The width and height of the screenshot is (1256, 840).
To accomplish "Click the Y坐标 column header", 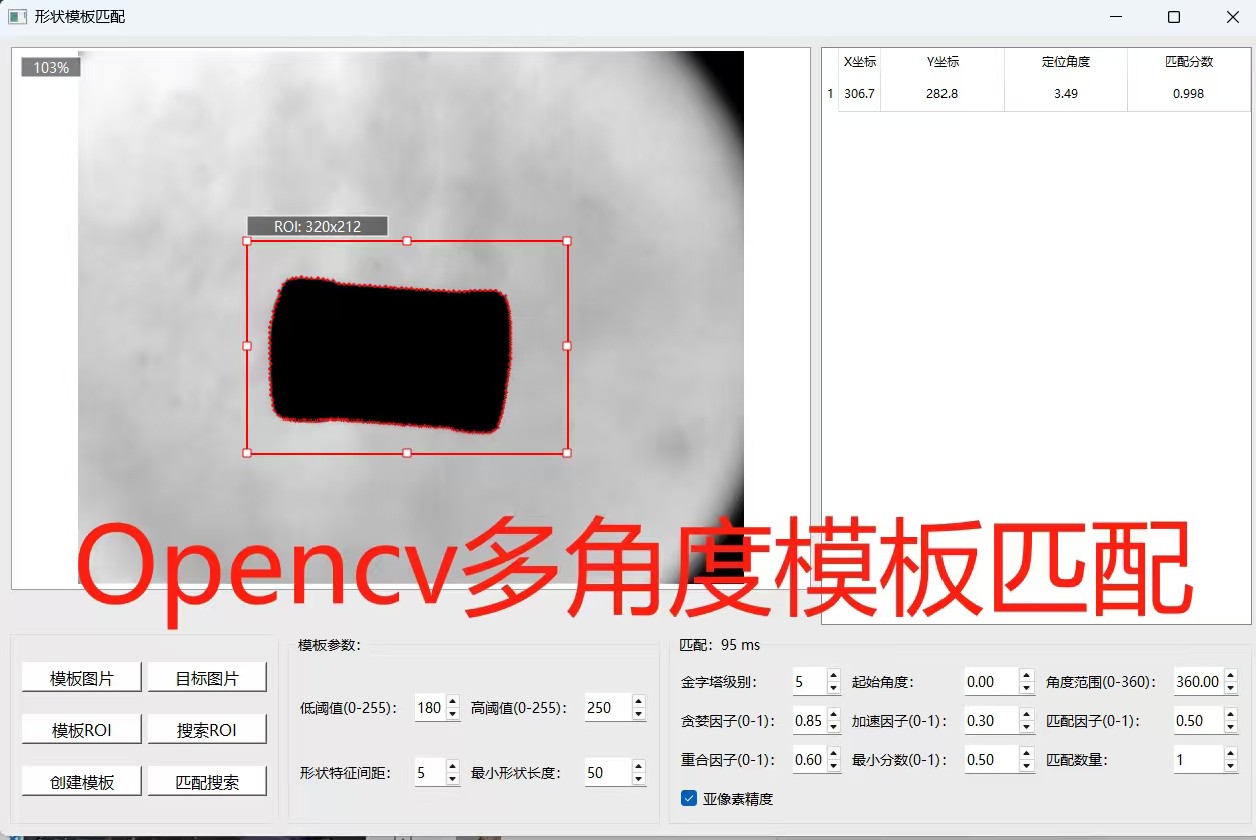I will (x=942, y=62).
